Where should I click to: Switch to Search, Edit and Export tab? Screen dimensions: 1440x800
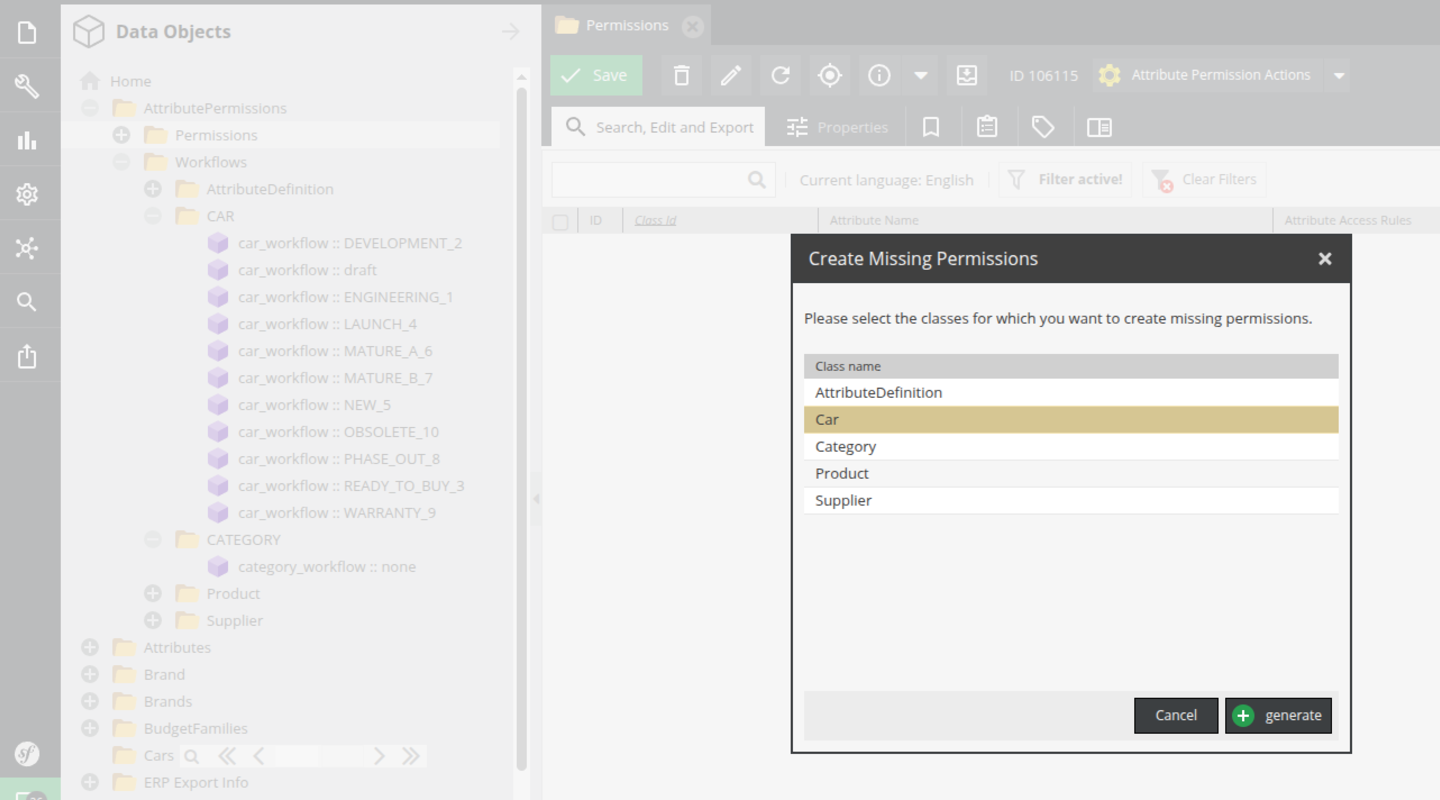pos(658,127)
